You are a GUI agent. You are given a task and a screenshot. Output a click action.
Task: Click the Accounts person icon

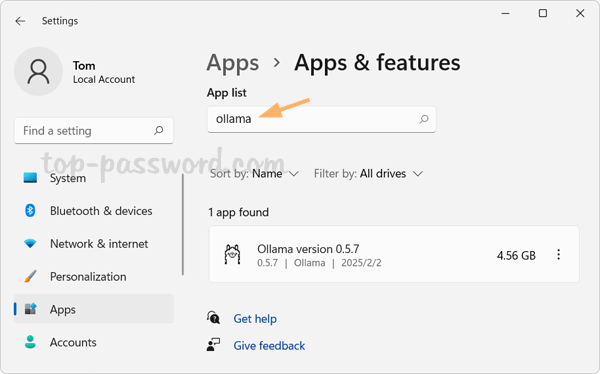click(30, 342)
